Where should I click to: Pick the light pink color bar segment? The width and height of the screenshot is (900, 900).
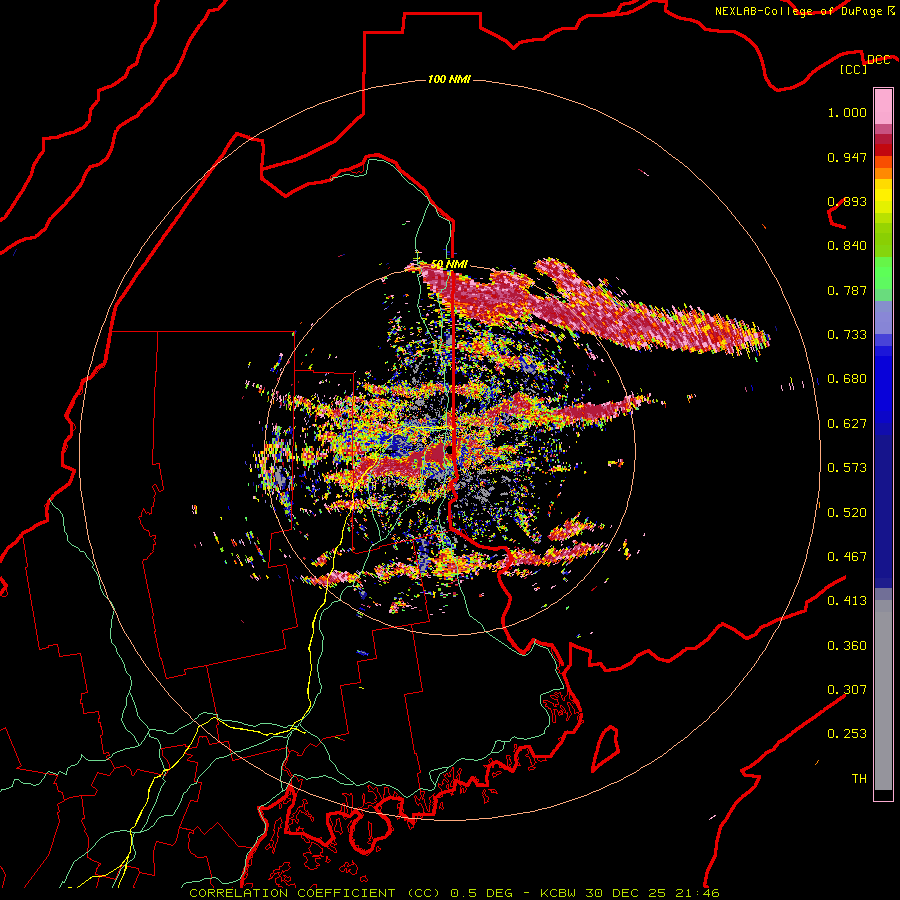[883, 106]
